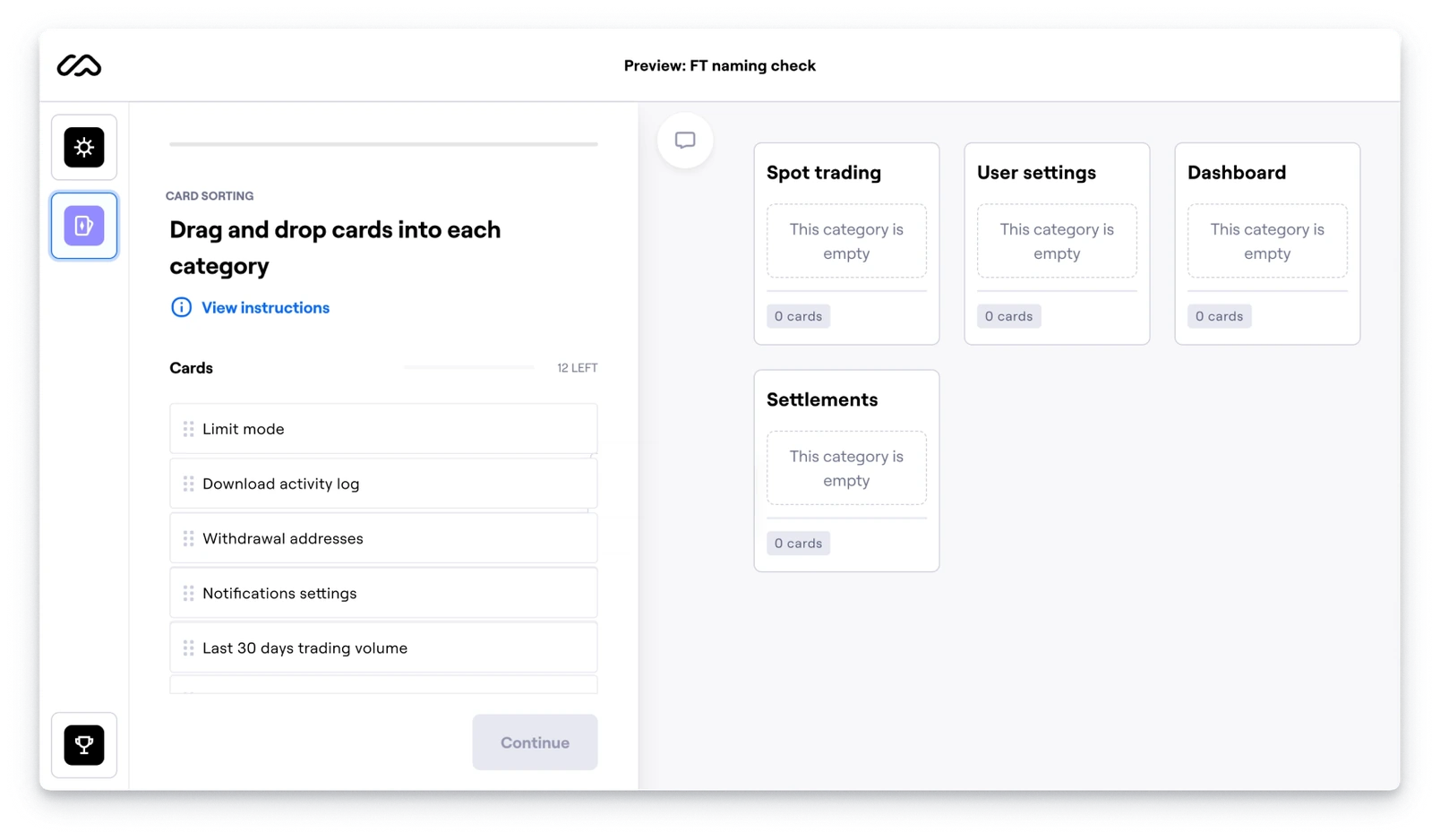Viewport: 1440px width, 840px height.
Task: Click the empty drop zone in Dashboard
Action: 1267,241
